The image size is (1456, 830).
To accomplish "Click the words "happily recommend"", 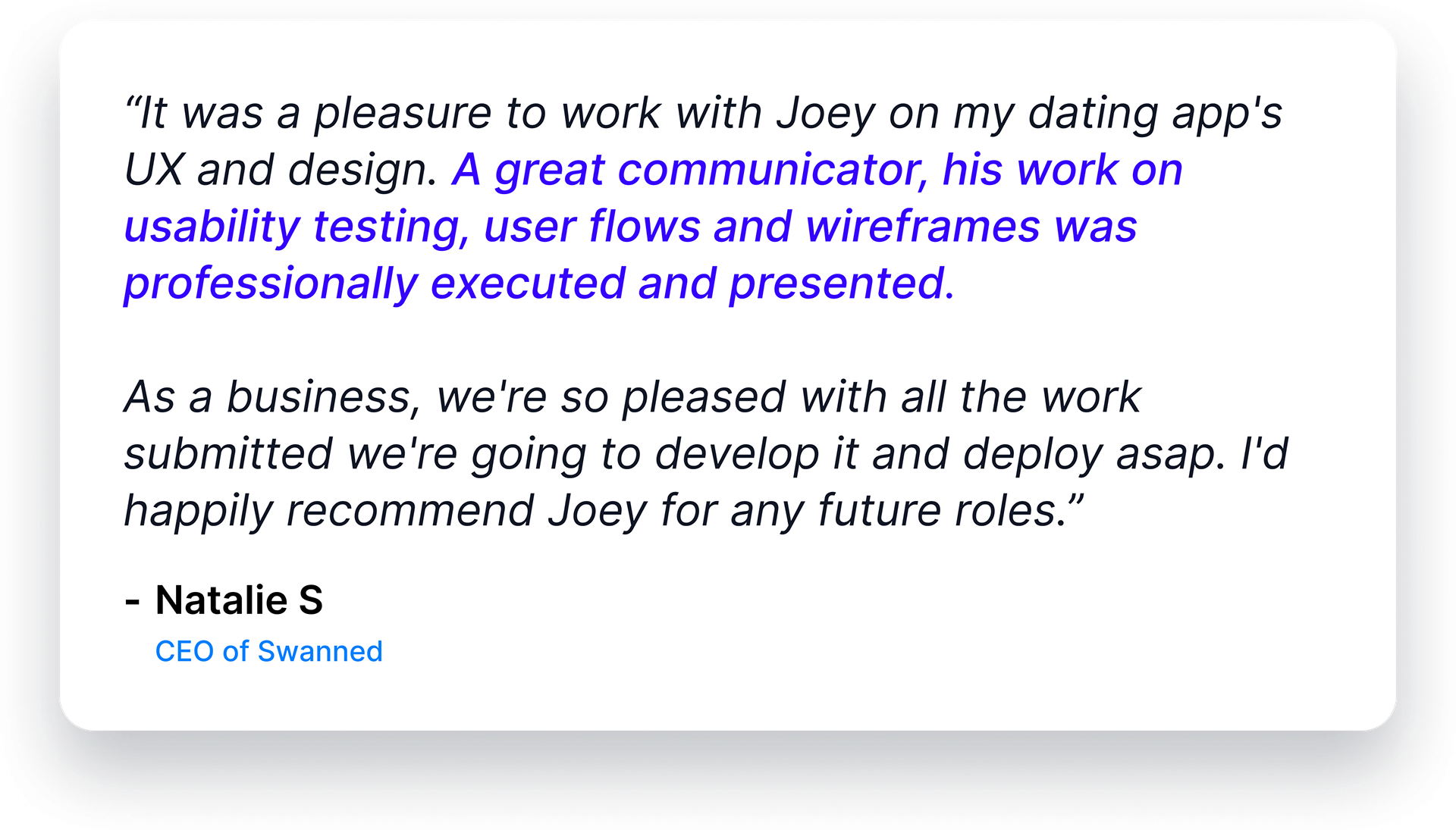I will click(329, 511).
